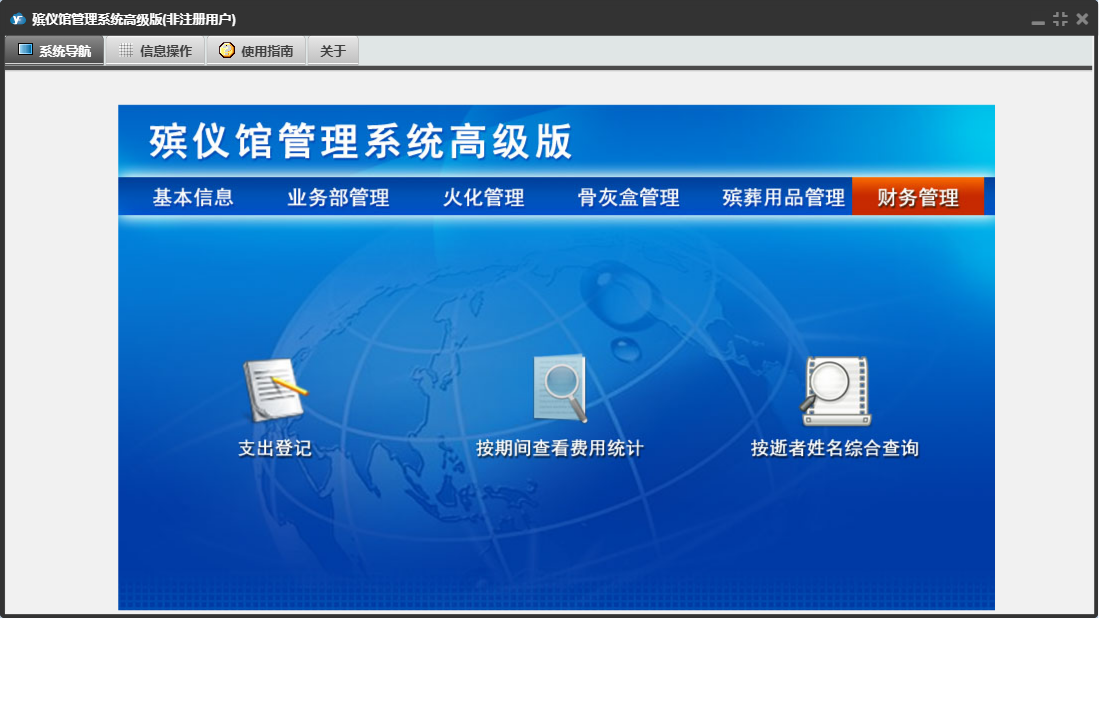Close the 殡仪馆管理系统 window
Screen dimensions: 1099x723
1082,20
